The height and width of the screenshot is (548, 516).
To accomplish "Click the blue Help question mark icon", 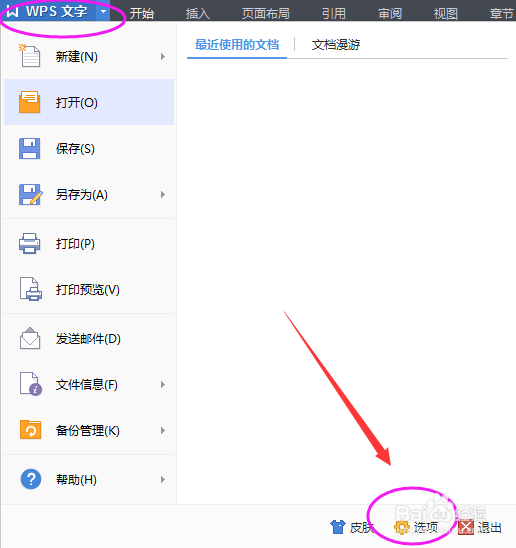I will click(31, 479).
